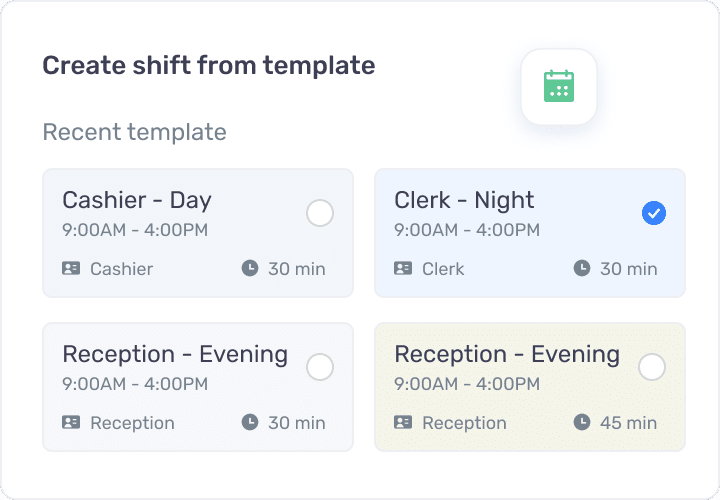Image resolution: width=720 pixels, height=500 pixels.
Task: Click the ID card icon in the 30 min Reception card
Action: pos(71,422)
